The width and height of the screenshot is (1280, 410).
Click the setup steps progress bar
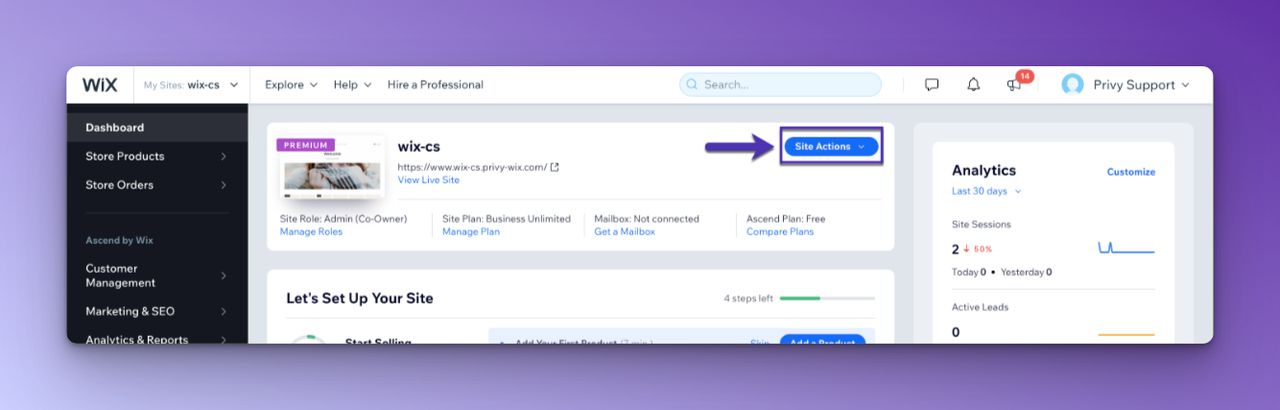[827, 298]
